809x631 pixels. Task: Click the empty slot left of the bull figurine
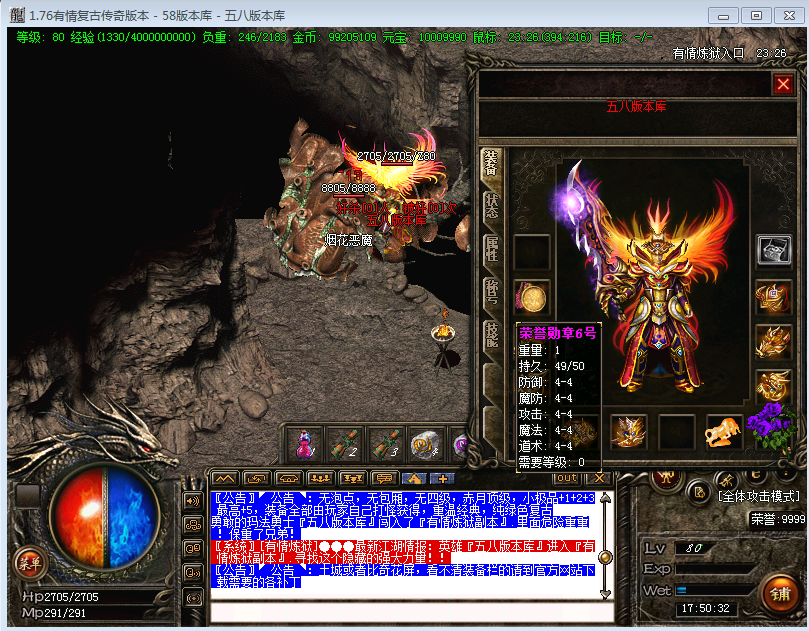point(676,432)
